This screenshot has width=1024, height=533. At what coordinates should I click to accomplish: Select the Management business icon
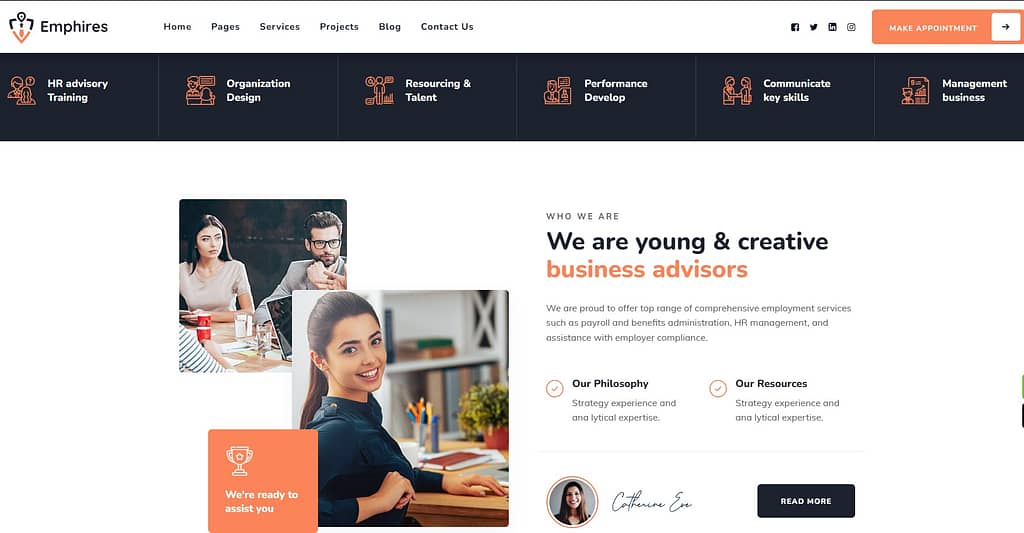point(916,90)
